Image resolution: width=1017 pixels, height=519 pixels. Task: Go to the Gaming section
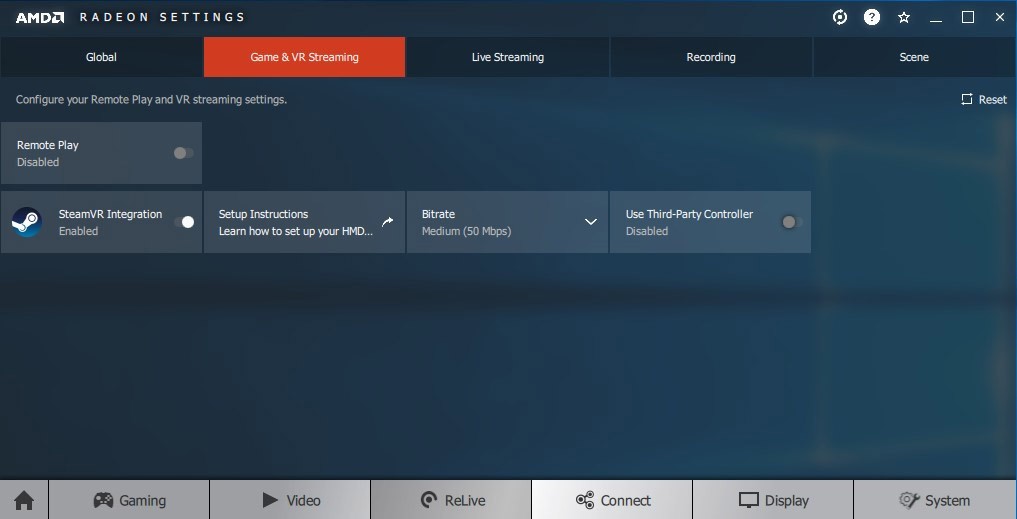[x=129, y=500]
